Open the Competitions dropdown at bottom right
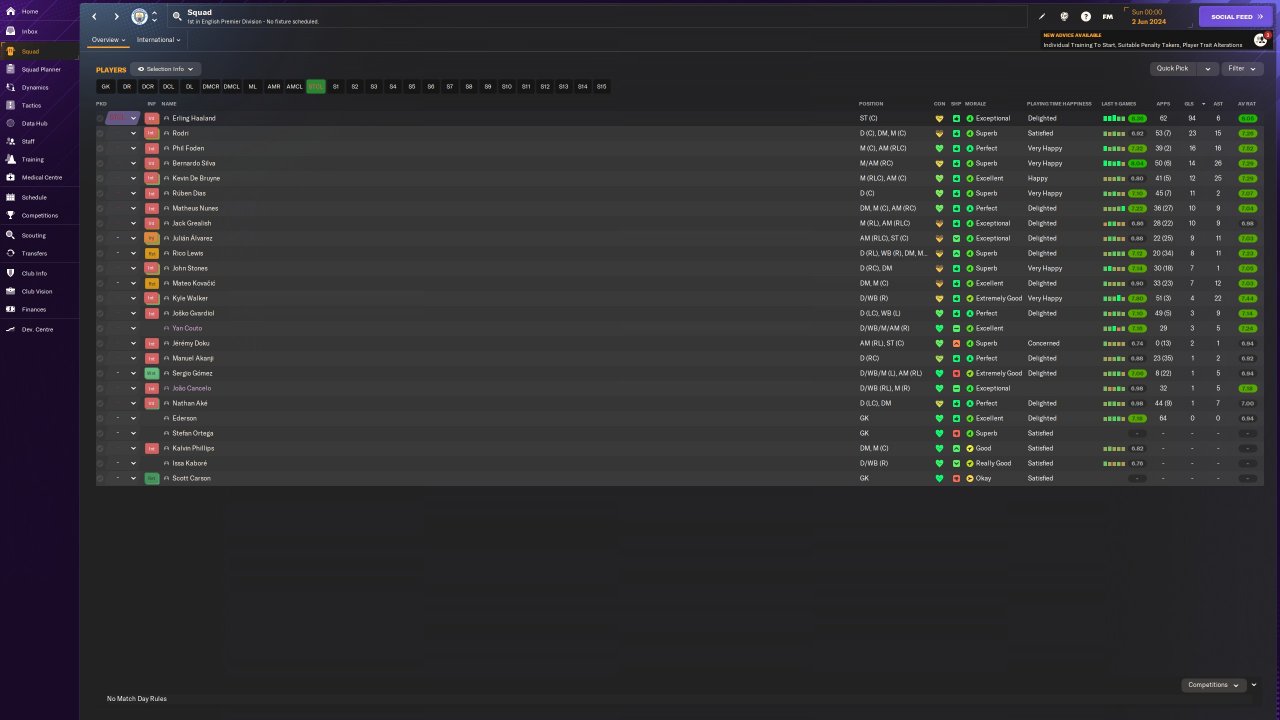1280x720 pixels. pyautogui.click(x=1213, y=685)
